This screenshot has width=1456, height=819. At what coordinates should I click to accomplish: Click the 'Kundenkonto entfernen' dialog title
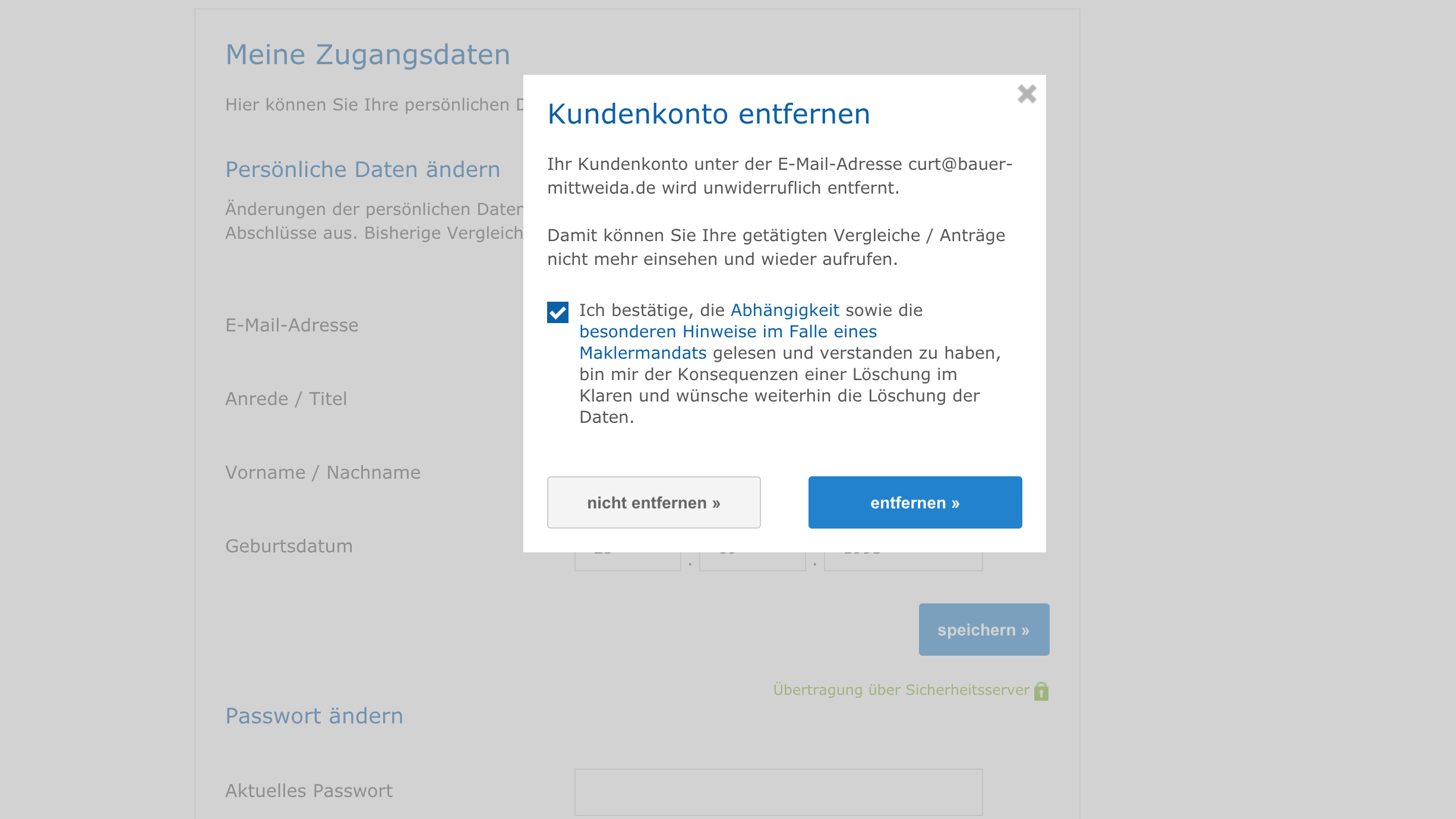point(709,114)
